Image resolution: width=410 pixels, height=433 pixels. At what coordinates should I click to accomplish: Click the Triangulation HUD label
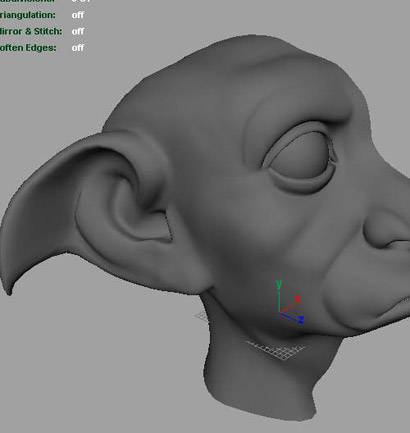(28, 15)
